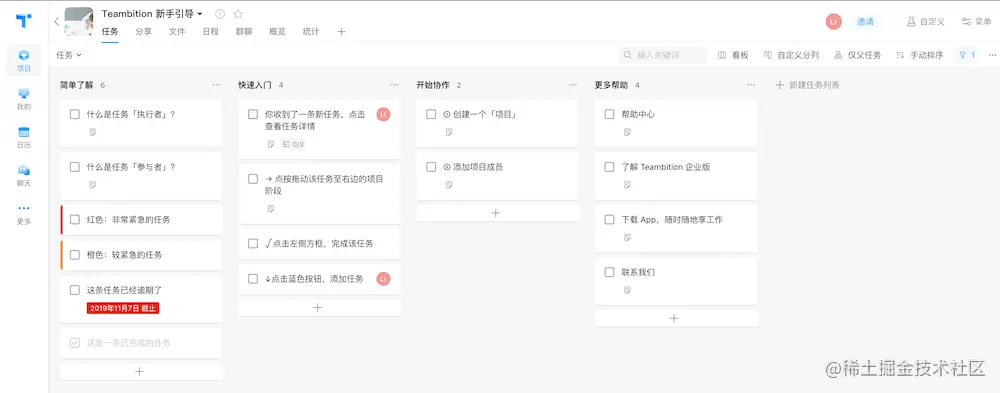Check the 橙色：较紧急的任务 checkbox
This screenshot has width=1000, height=393.
point(75,255)
